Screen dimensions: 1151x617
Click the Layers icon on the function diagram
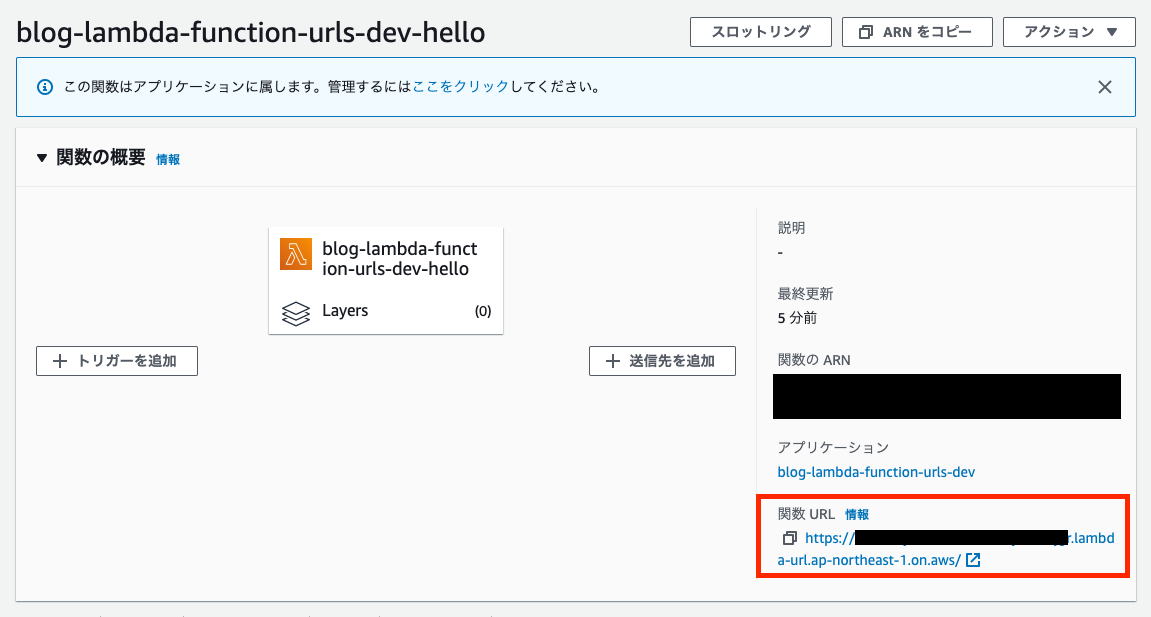pos(294,312)
